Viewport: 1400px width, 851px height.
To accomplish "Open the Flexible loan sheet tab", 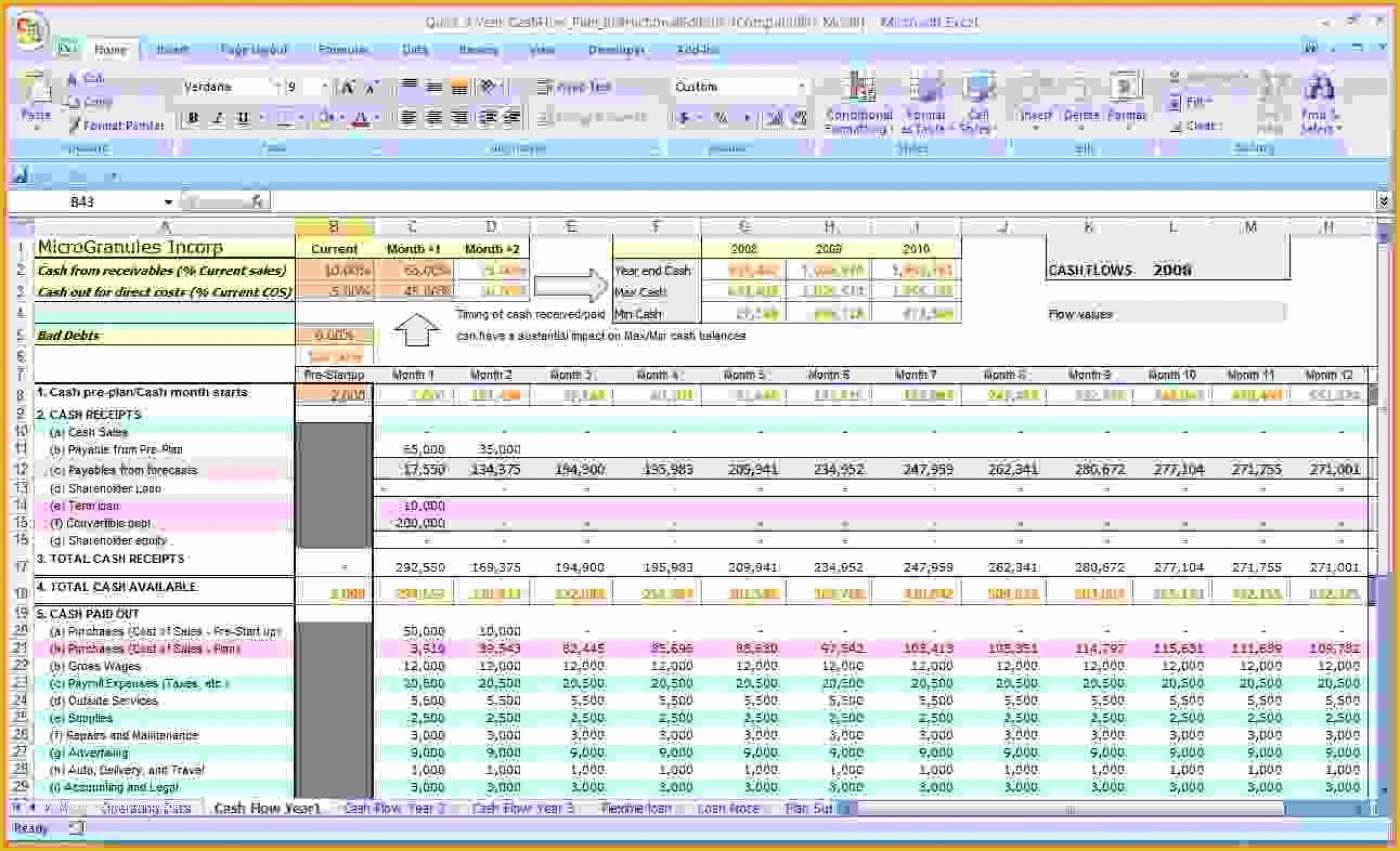I will (636, 808).
